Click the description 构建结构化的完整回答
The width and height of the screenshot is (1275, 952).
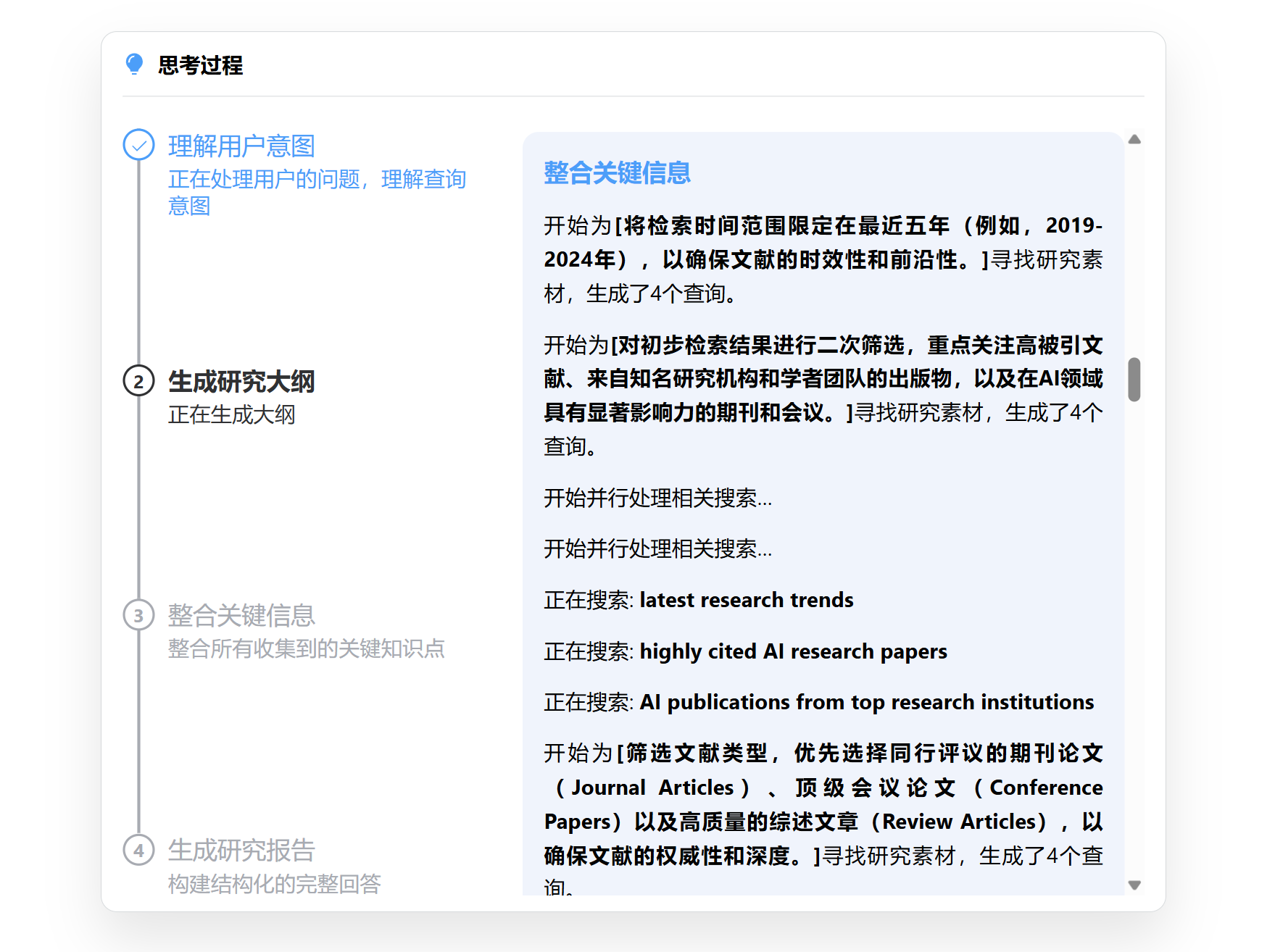click(274, 884)
